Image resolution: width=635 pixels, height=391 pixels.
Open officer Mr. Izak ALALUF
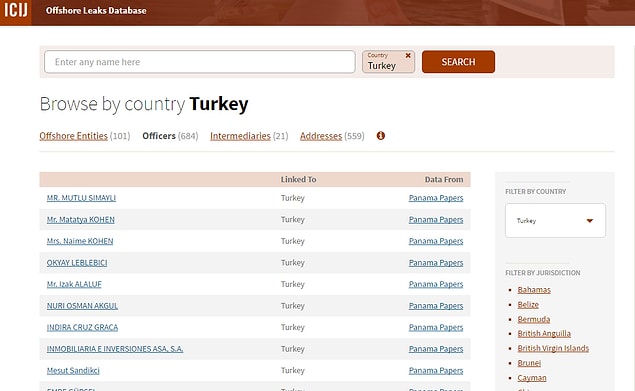tap(74, 284)
